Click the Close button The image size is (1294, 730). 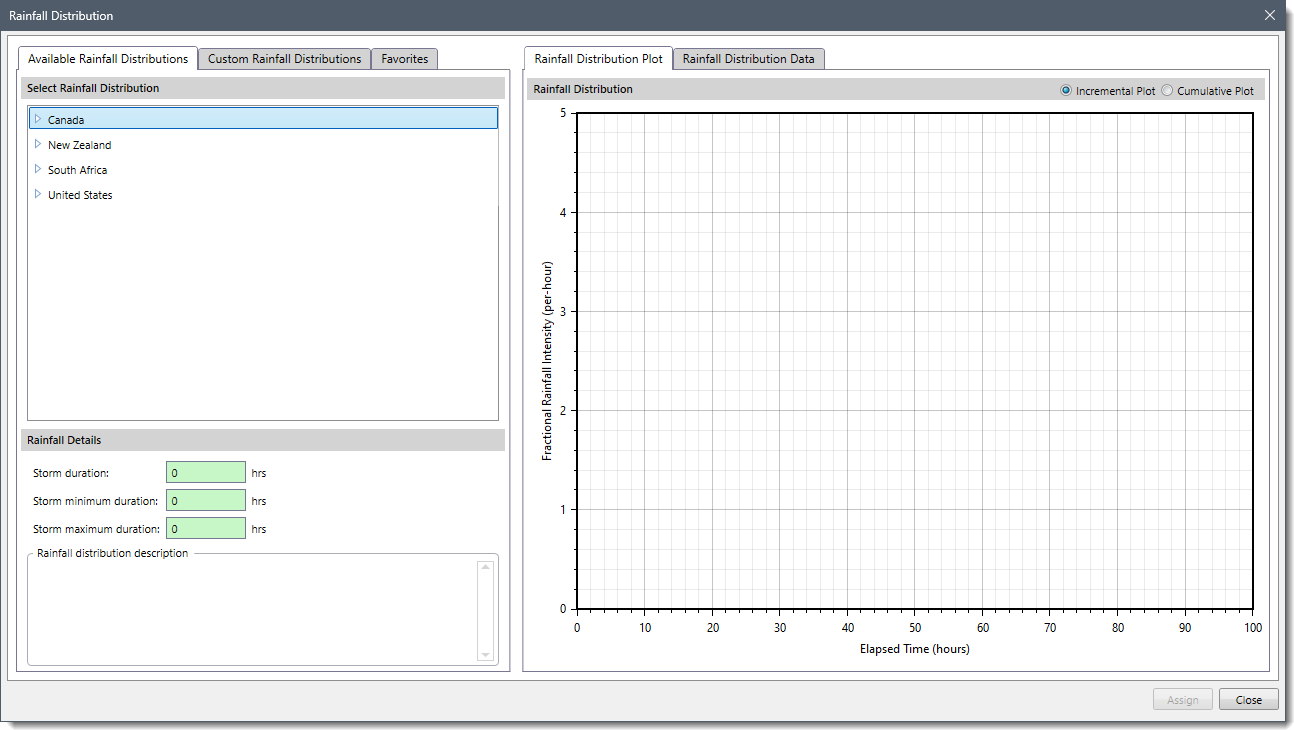1249,700
